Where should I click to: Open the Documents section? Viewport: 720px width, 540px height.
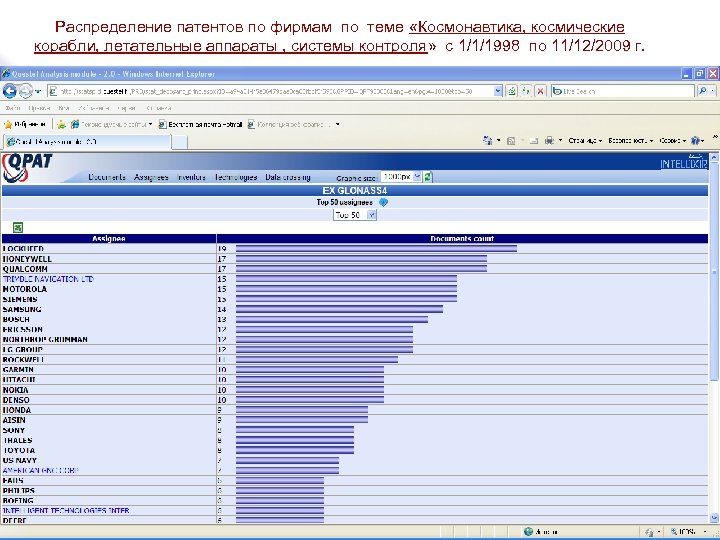coord(107,177)
